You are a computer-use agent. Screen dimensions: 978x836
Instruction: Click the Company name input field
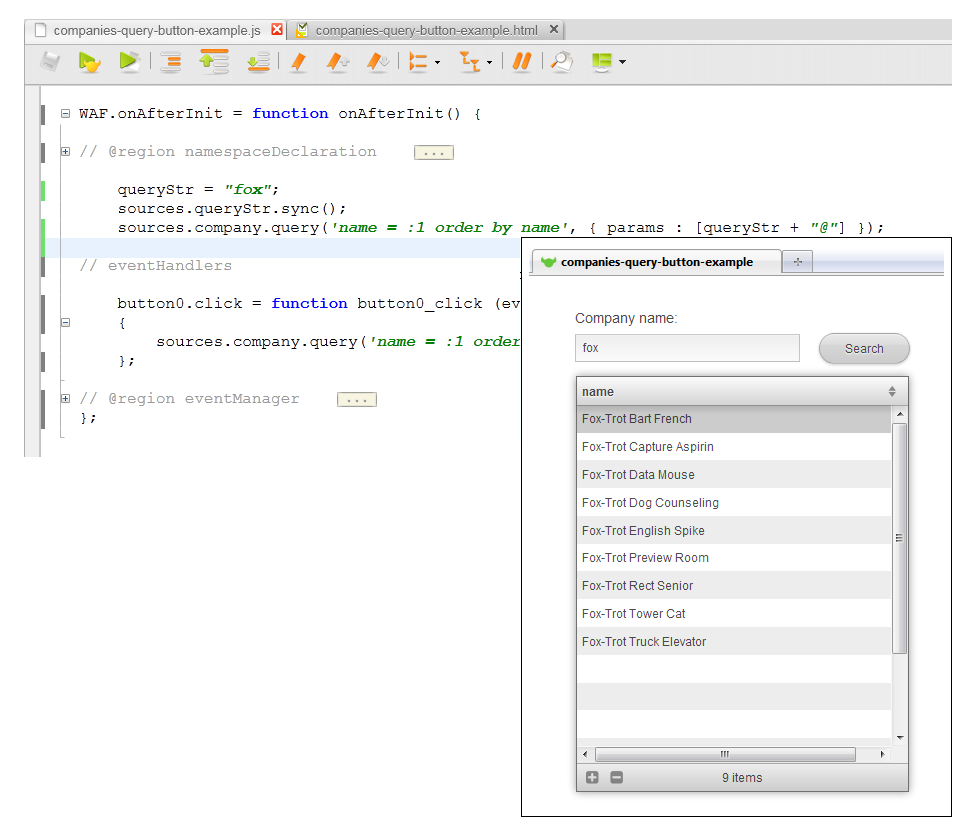[x=687, y=348]
